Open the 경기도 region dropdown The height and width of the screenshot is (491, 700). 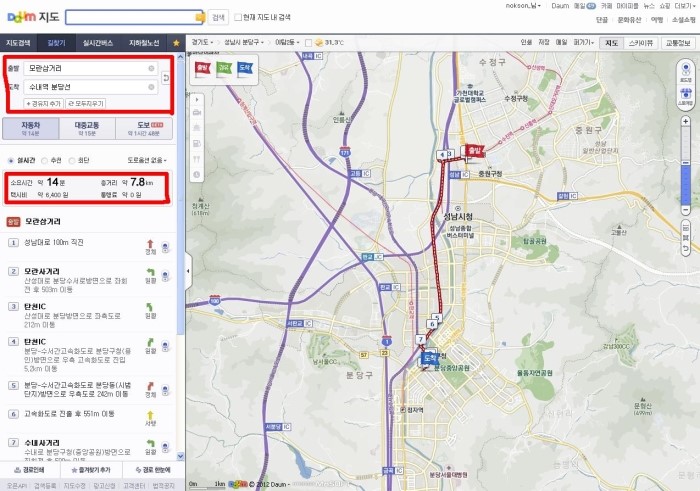(202, 42)
